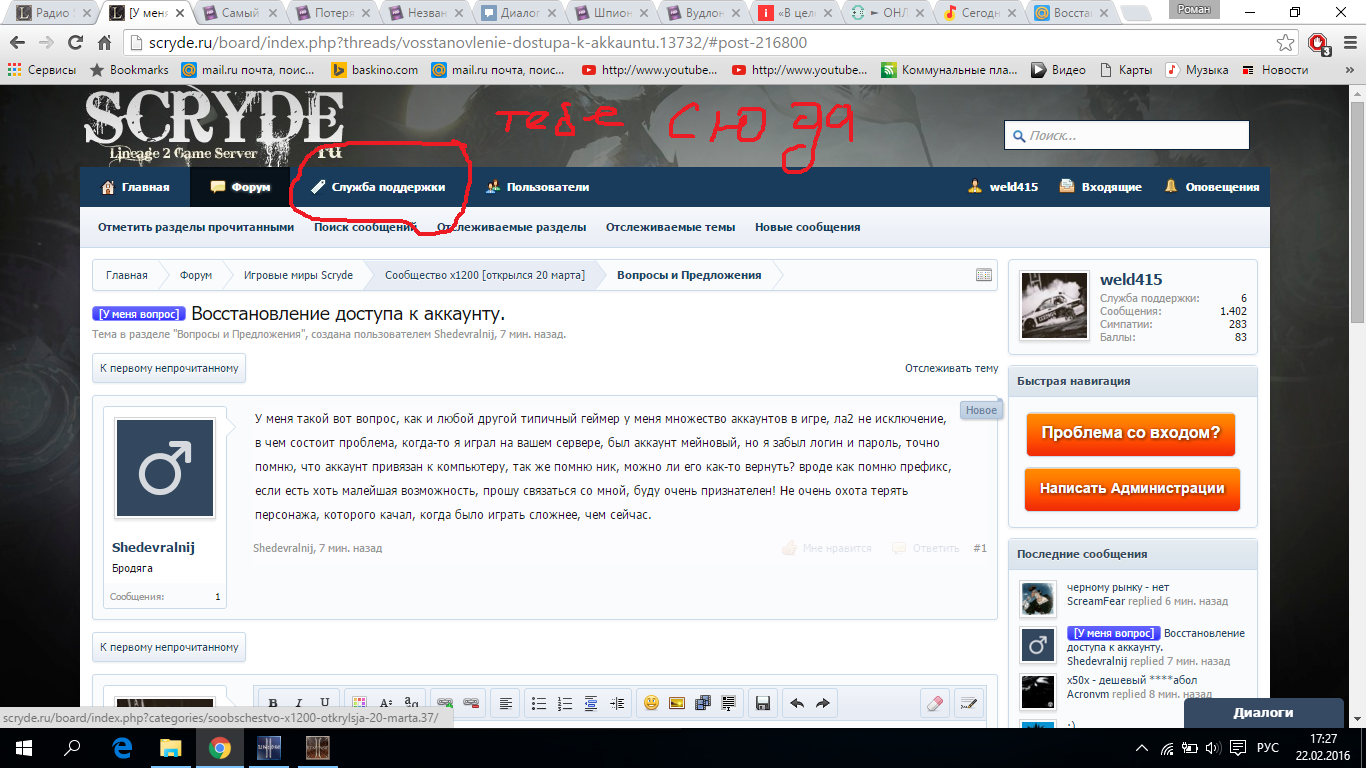Click the insert link icon in editor
Viewport: 1366px width, 768px height.
445,703
